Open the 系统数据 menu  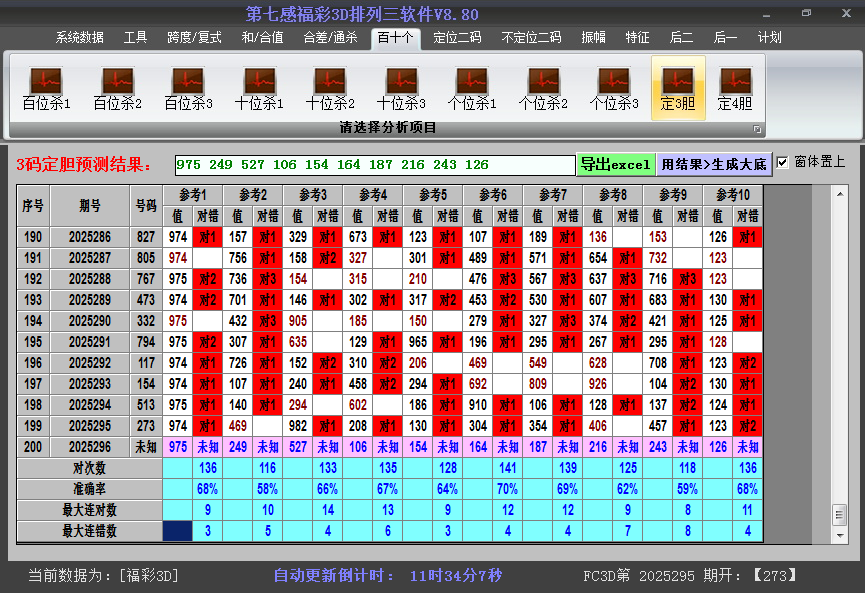click(80, 37)
